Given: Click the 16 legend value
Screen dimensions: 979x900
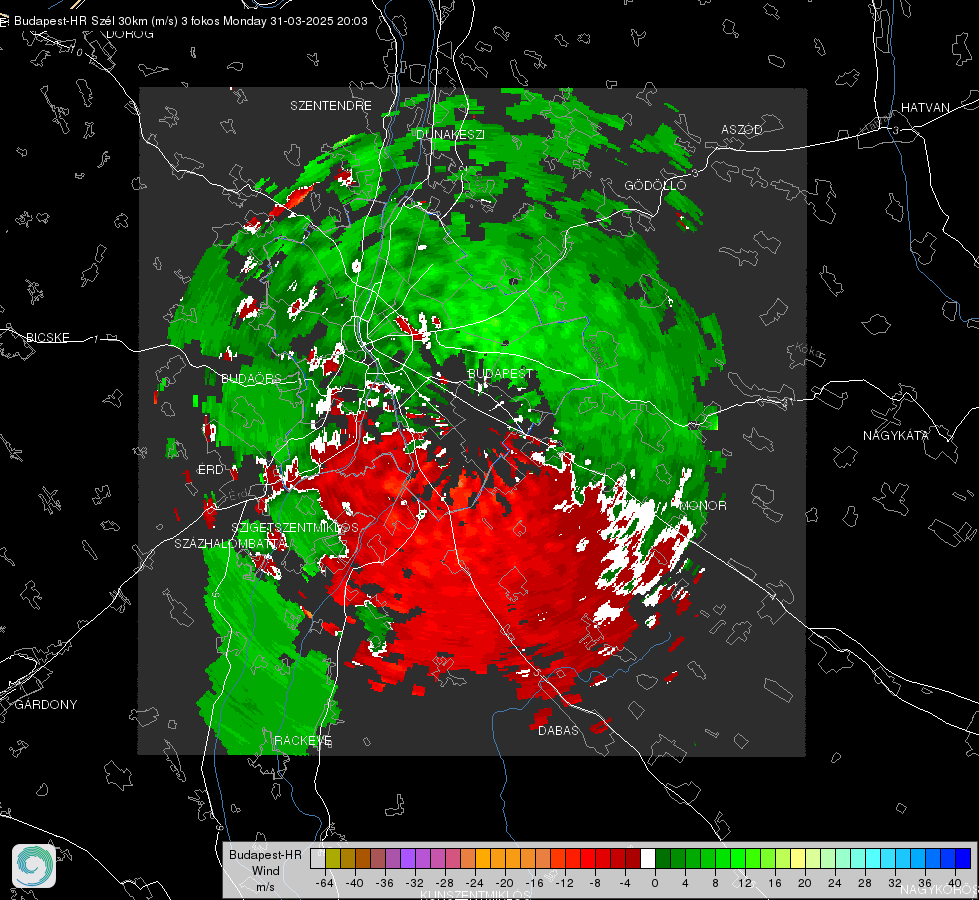Looking at the screenshot, I should pyautogui.click(x=775, y=883).
